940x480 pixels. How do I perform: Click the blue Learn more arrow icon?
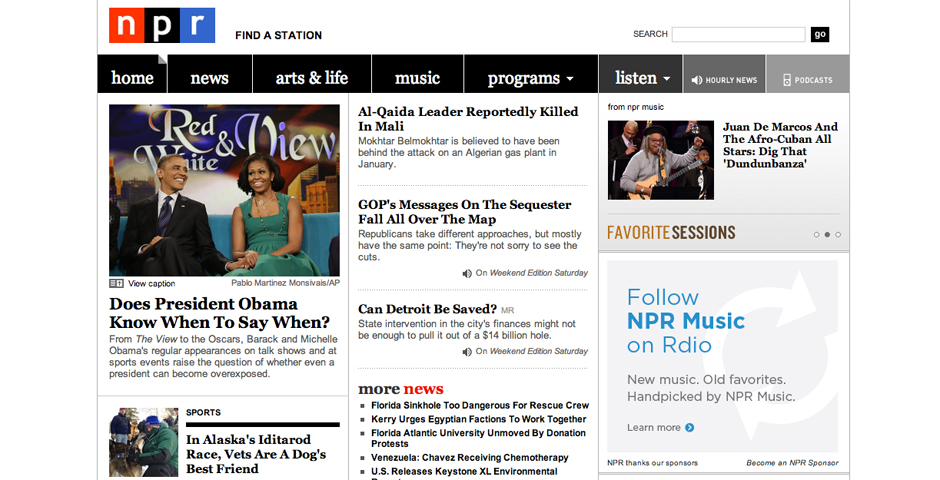(x=689, y=427)
